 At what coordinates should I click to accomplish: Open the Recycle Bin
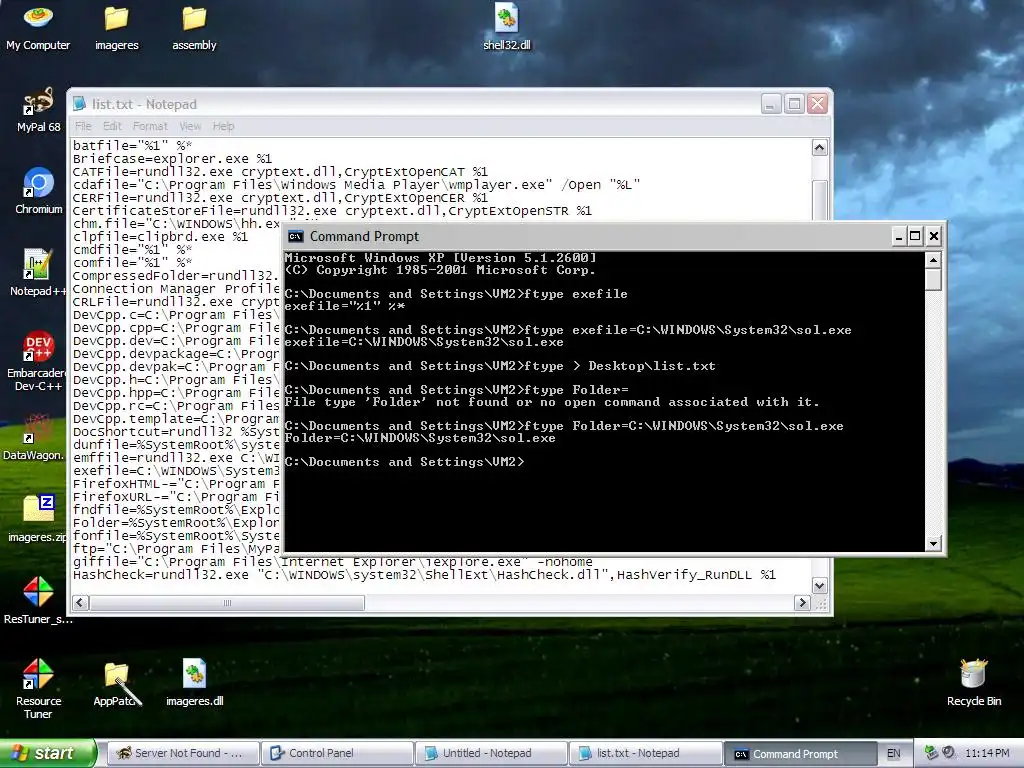[973, 683]
